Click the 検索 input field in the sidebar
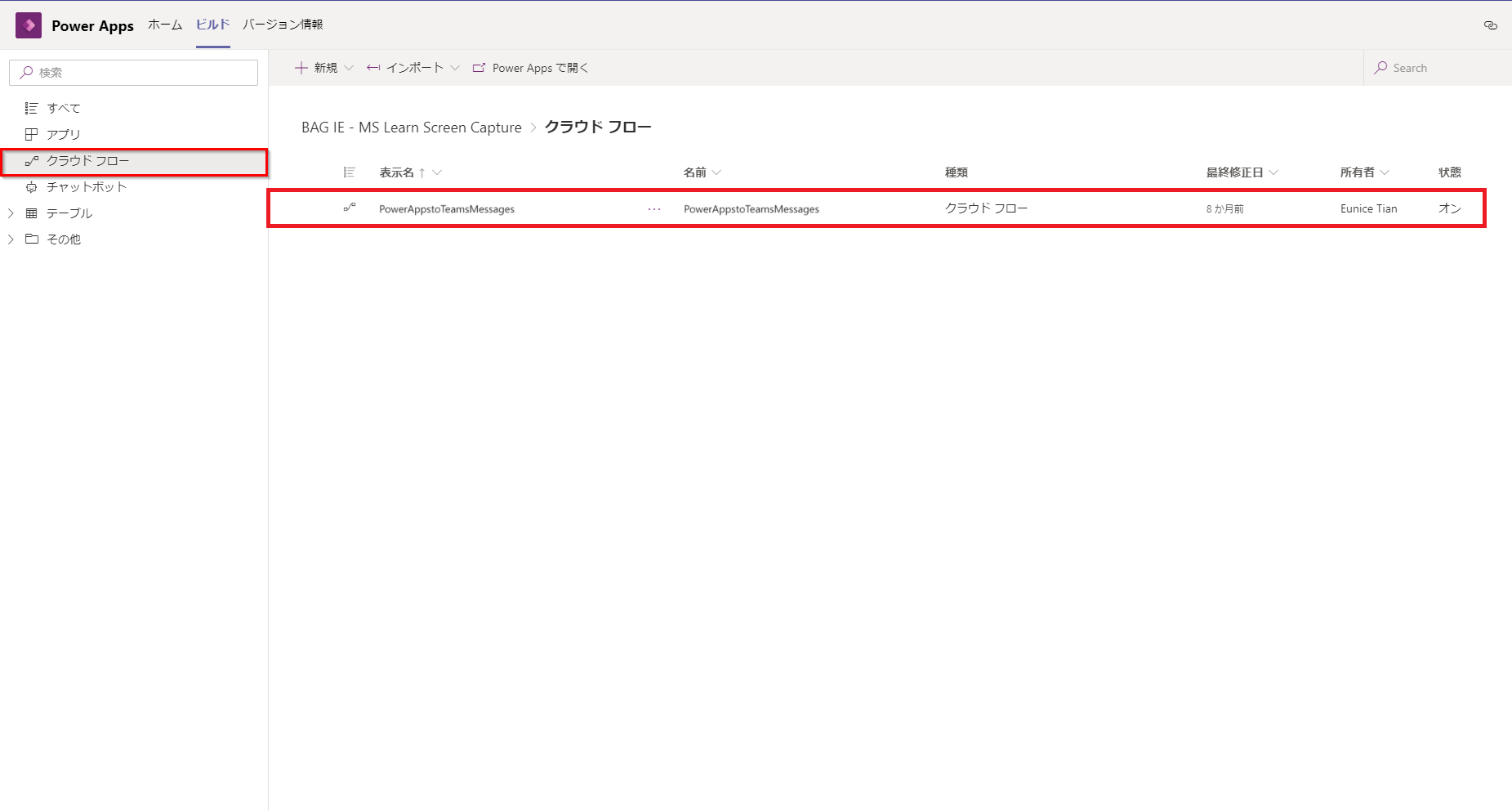The height and width of the screenshot is (810, 1512). tap(134, 72)
